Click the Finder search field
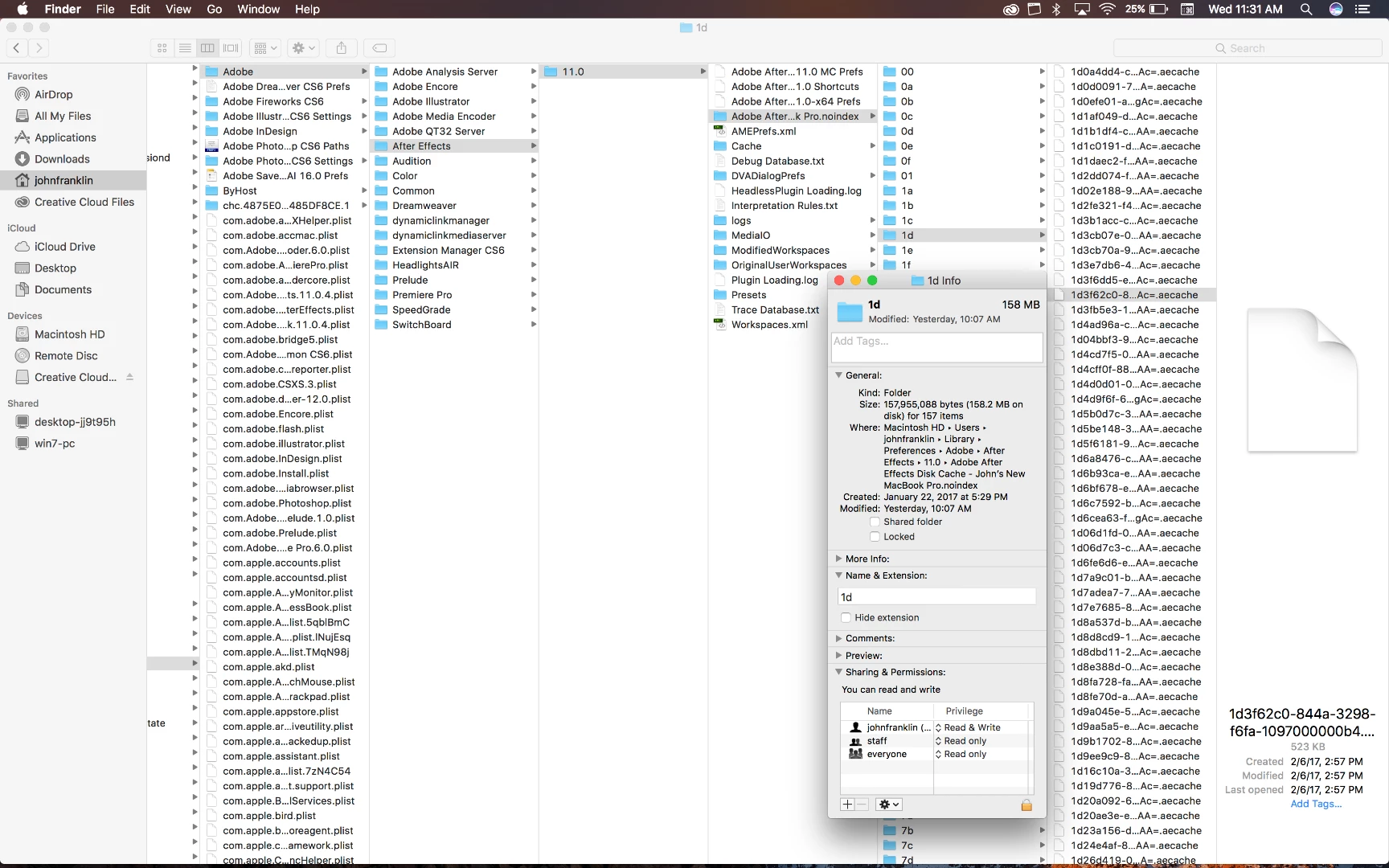 tap(1247, 48)
